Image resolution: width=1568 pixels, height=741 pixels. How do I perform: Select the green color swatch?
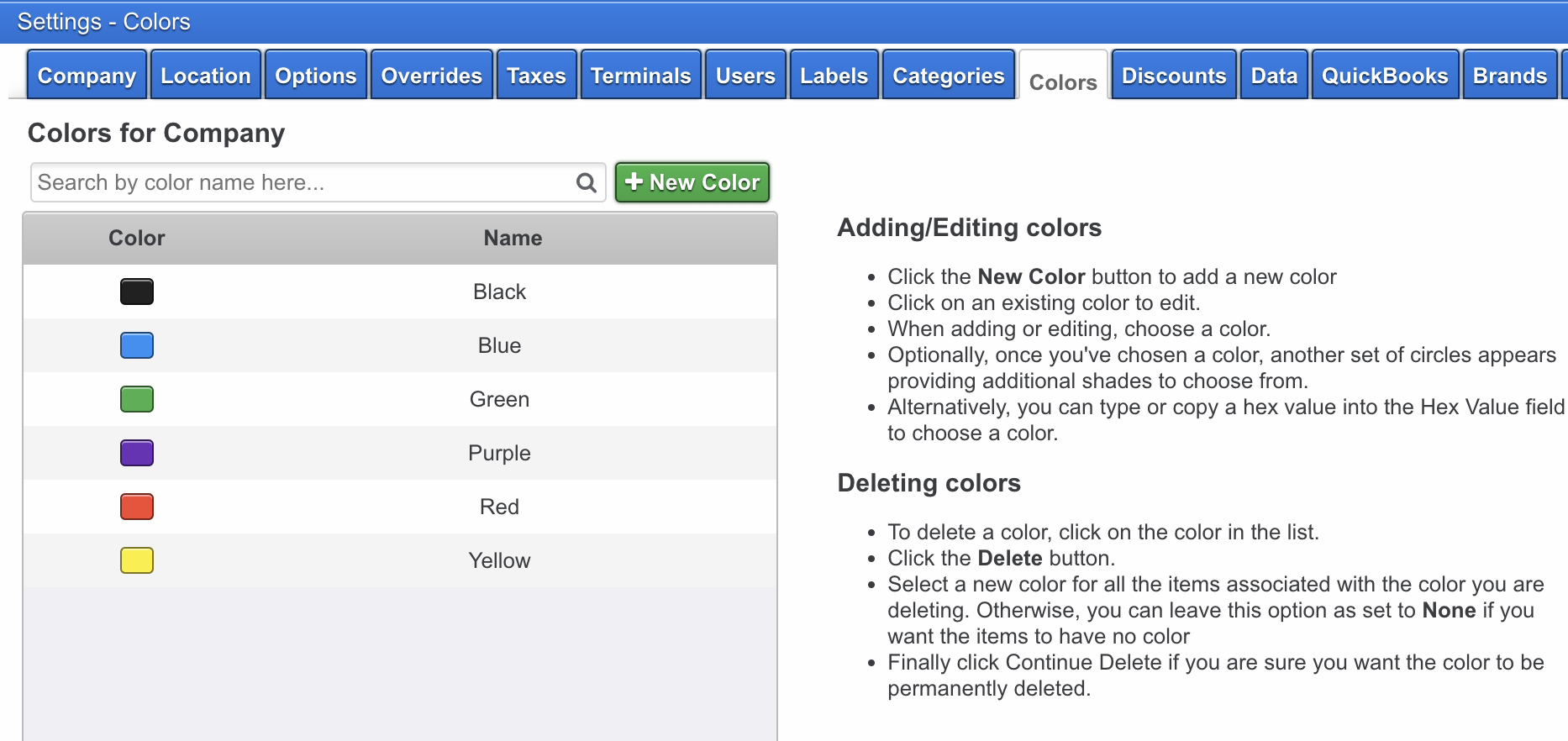[x=137, y=399]
